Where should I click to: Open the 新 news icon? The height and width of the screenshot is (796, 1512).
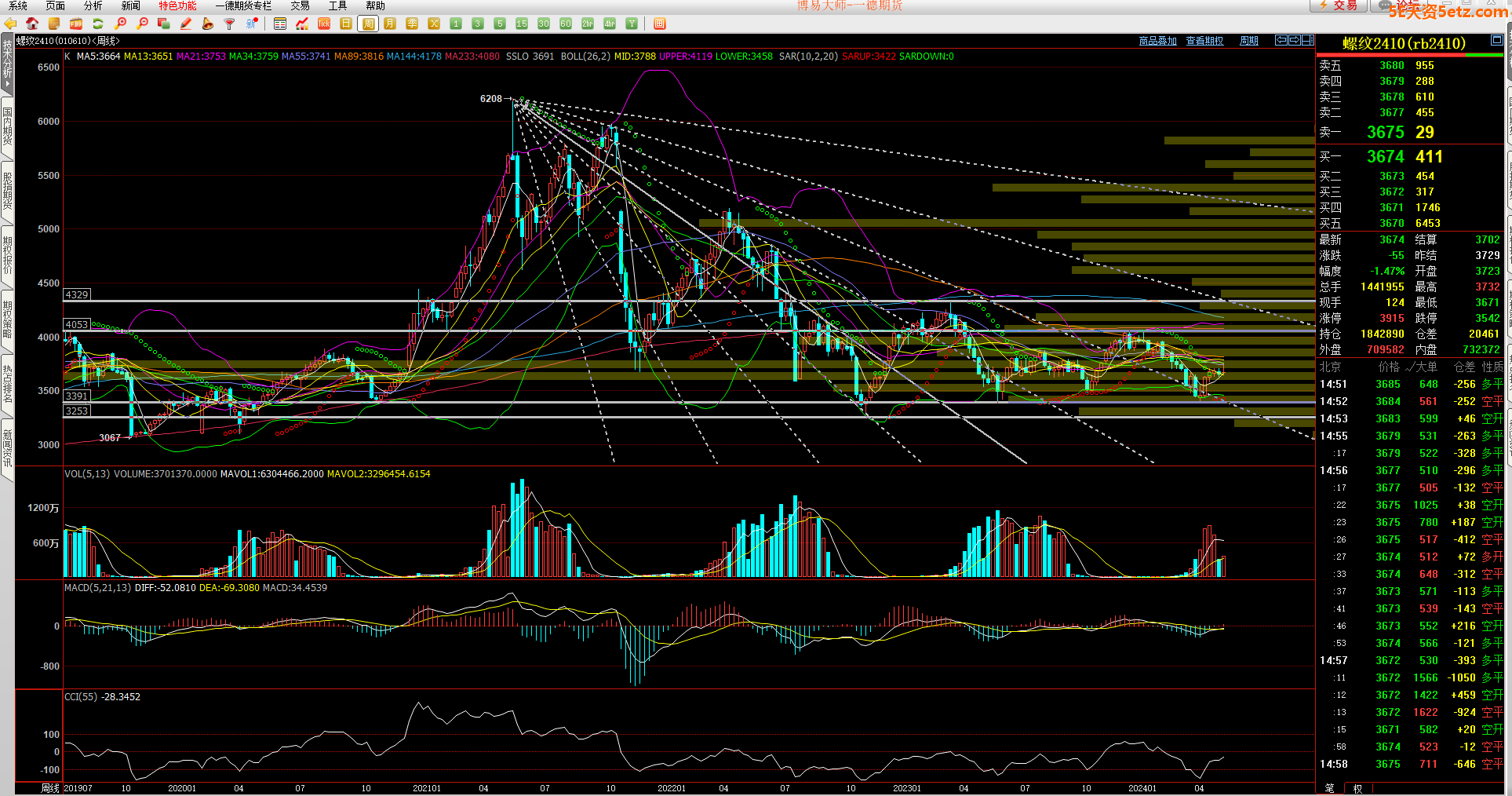pos(252,24)
